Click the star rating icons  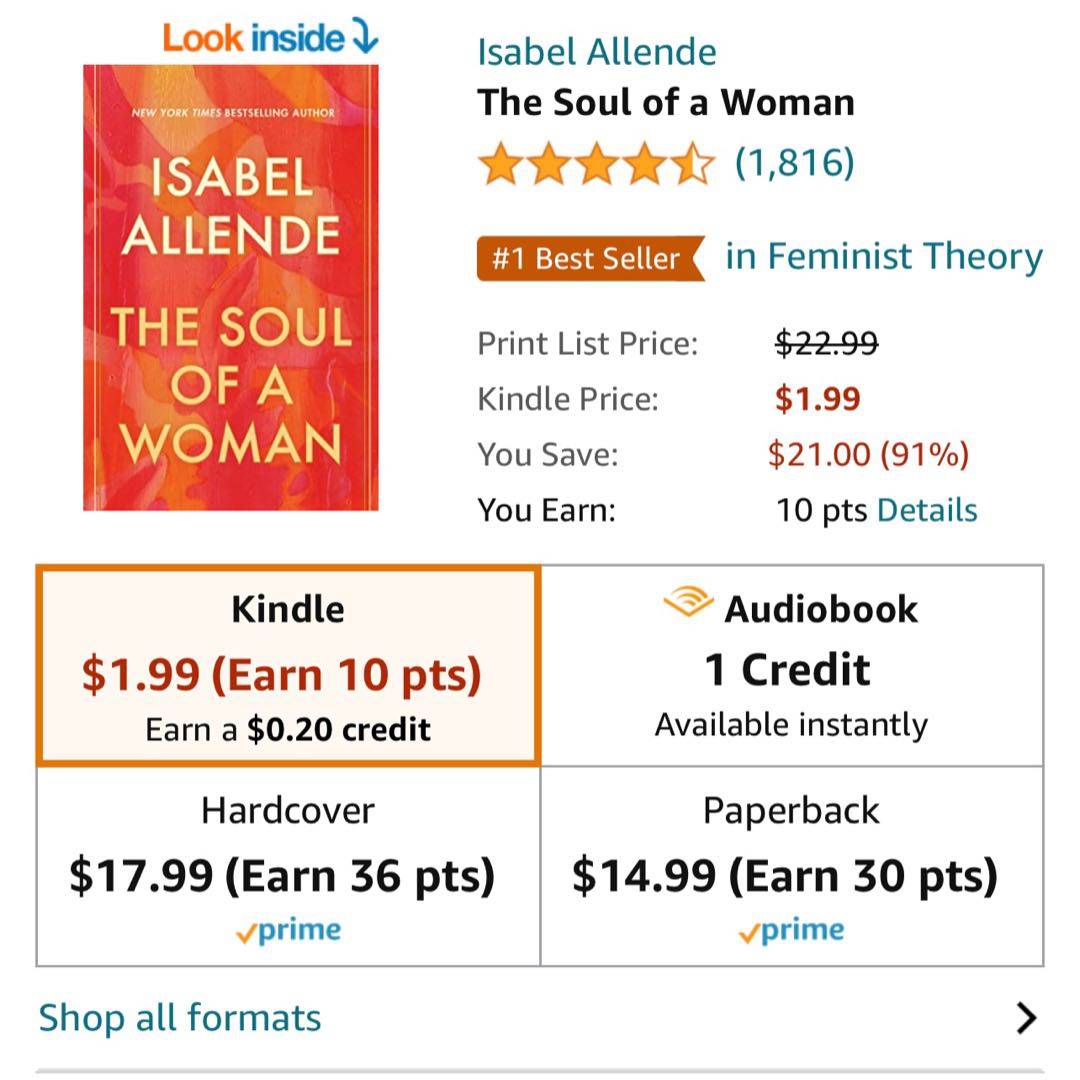pyautogui.click(x=596, y=164)
